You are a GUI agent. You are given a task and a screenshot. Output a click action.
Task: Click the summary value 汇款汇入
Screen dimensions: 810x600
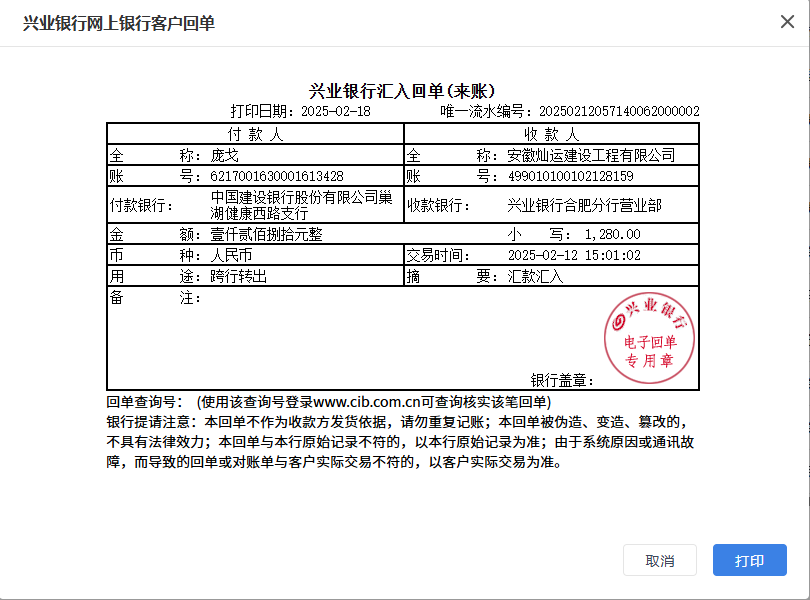click(536, 276)
